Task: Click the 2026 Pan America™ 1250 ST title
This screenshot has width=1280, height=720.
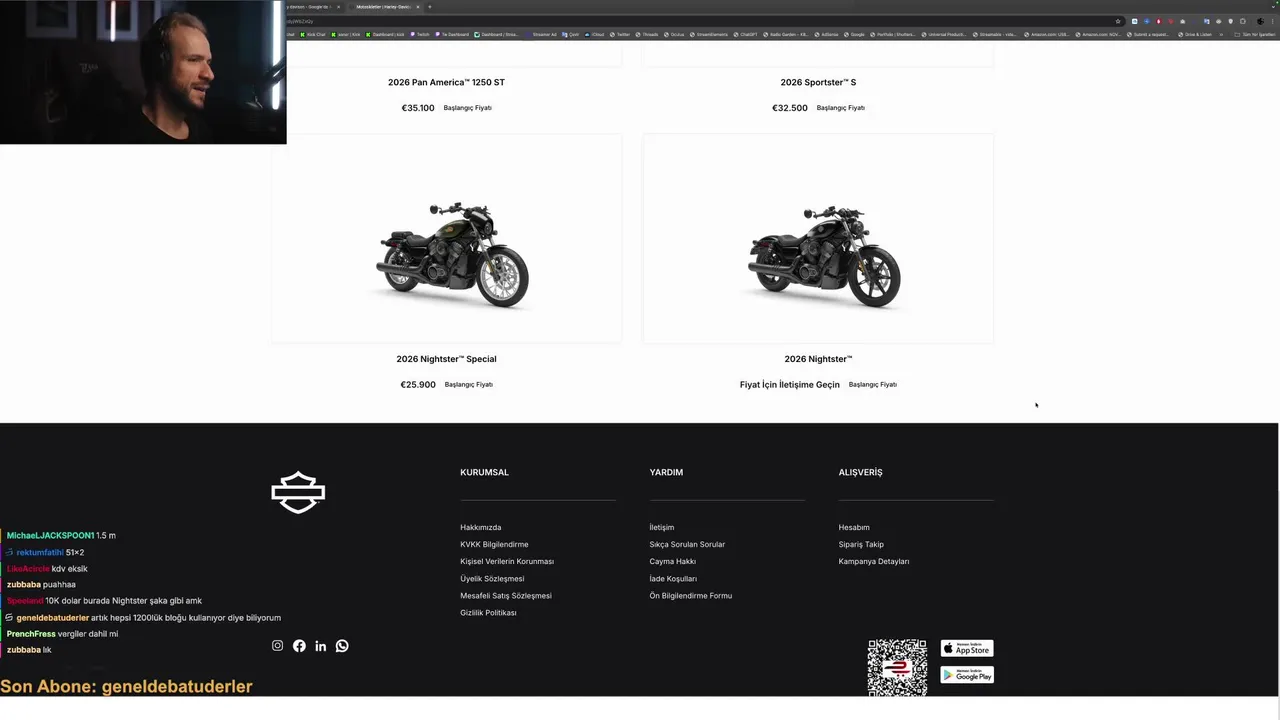Action: pyautogui.click(x=446, y=82)
